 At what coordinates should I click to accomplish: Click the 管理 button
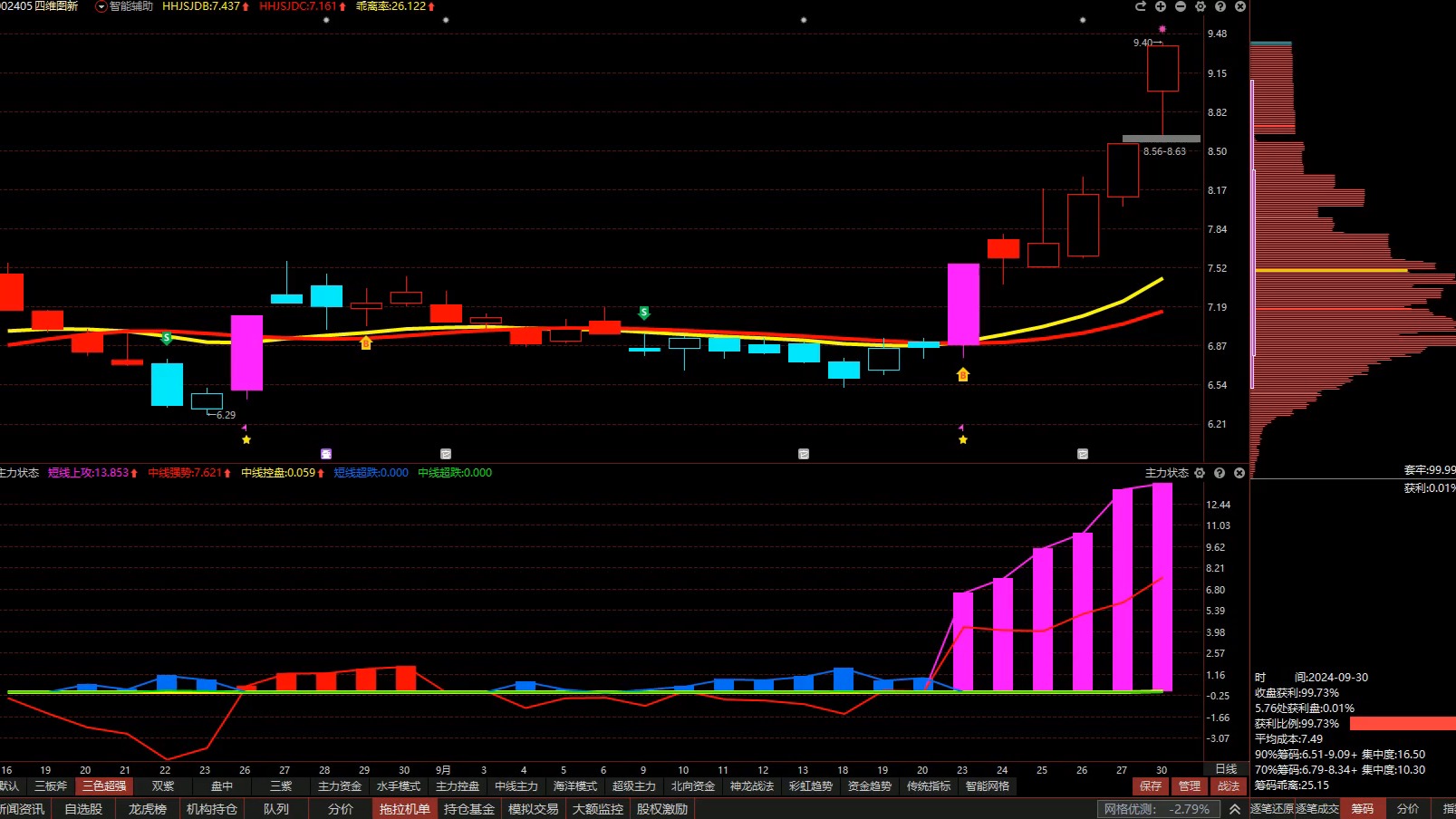[x=1190, y=786]
